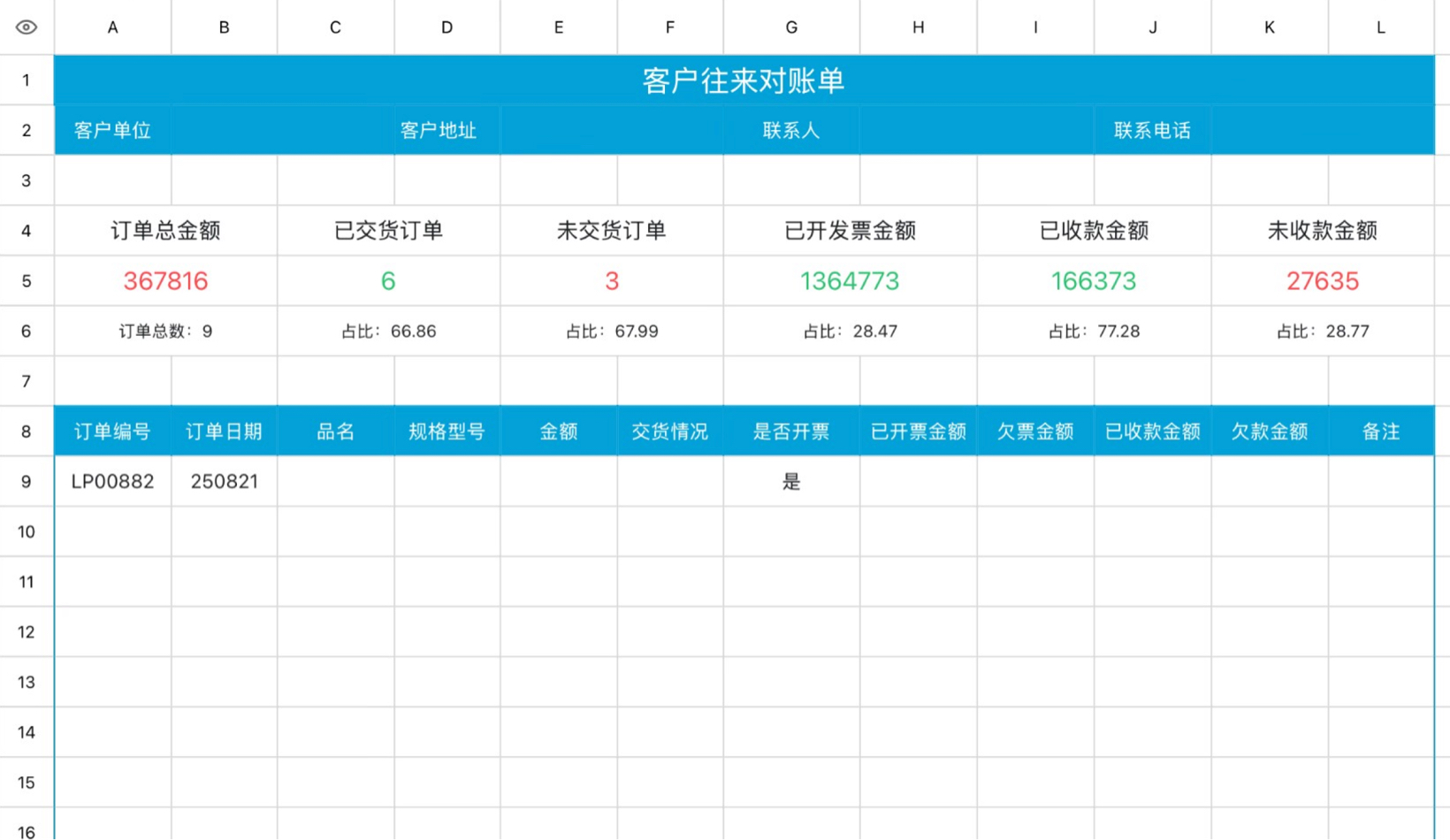Select row 1 header

pos(27,80)
